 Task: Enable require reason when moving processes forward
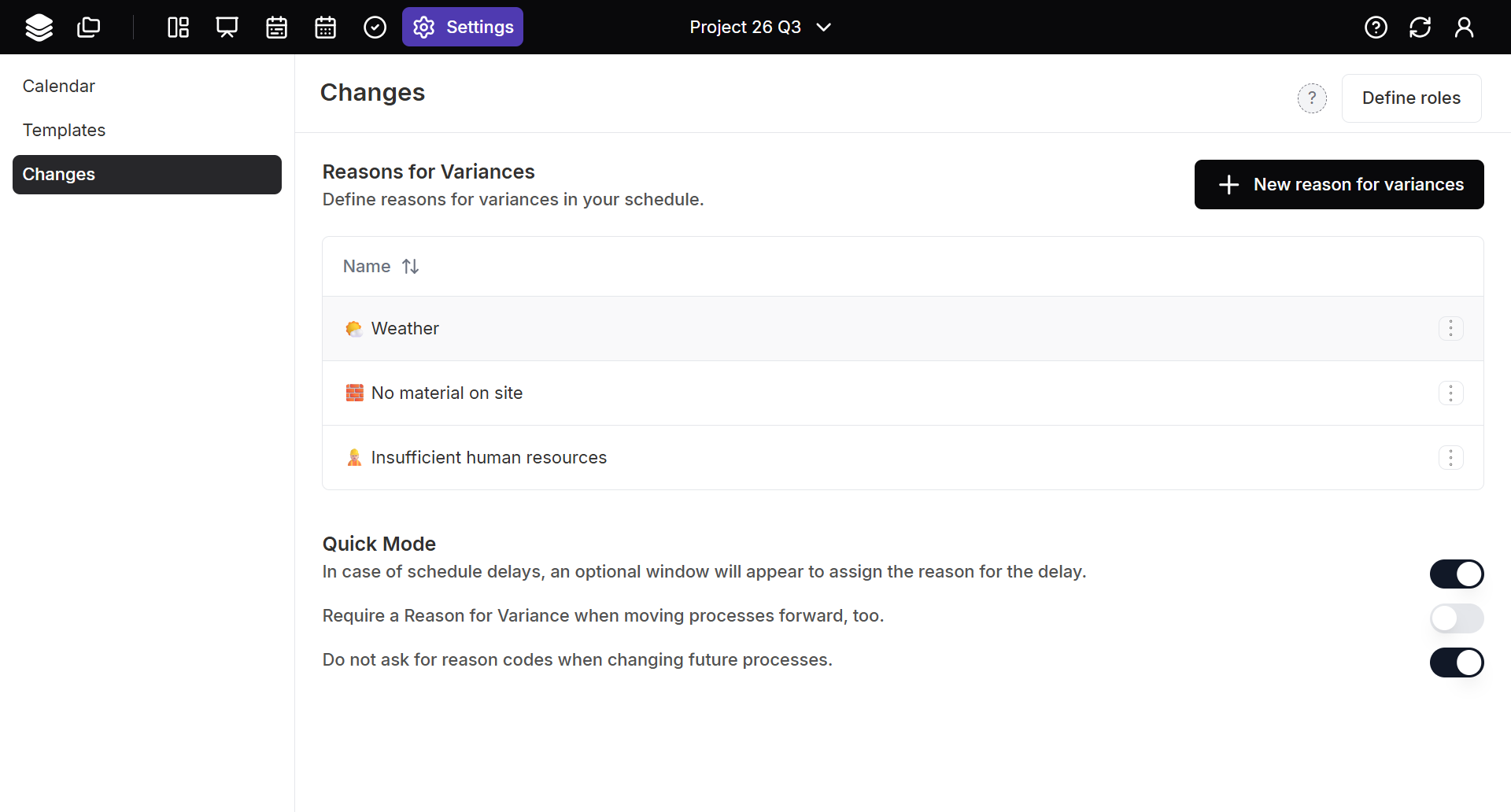coord(1456,618)
